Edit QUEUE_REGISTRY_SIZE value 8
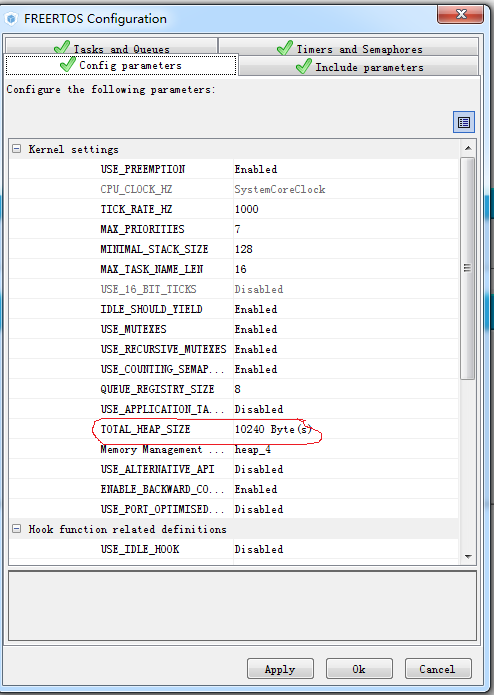494x695 pixels. [x=237, y=389]
